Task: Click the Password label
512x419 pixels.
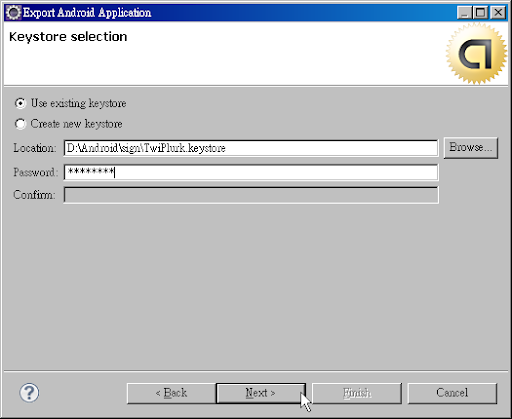Action: [36, 172]
